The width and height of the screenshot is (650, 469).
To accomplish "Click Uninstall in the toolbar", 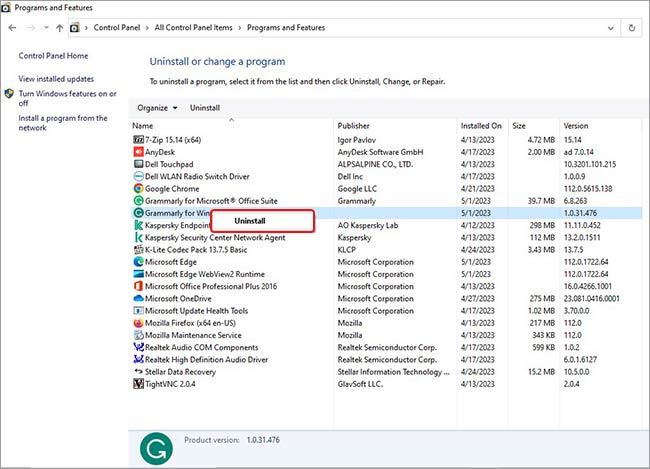I will pos(205,108).
